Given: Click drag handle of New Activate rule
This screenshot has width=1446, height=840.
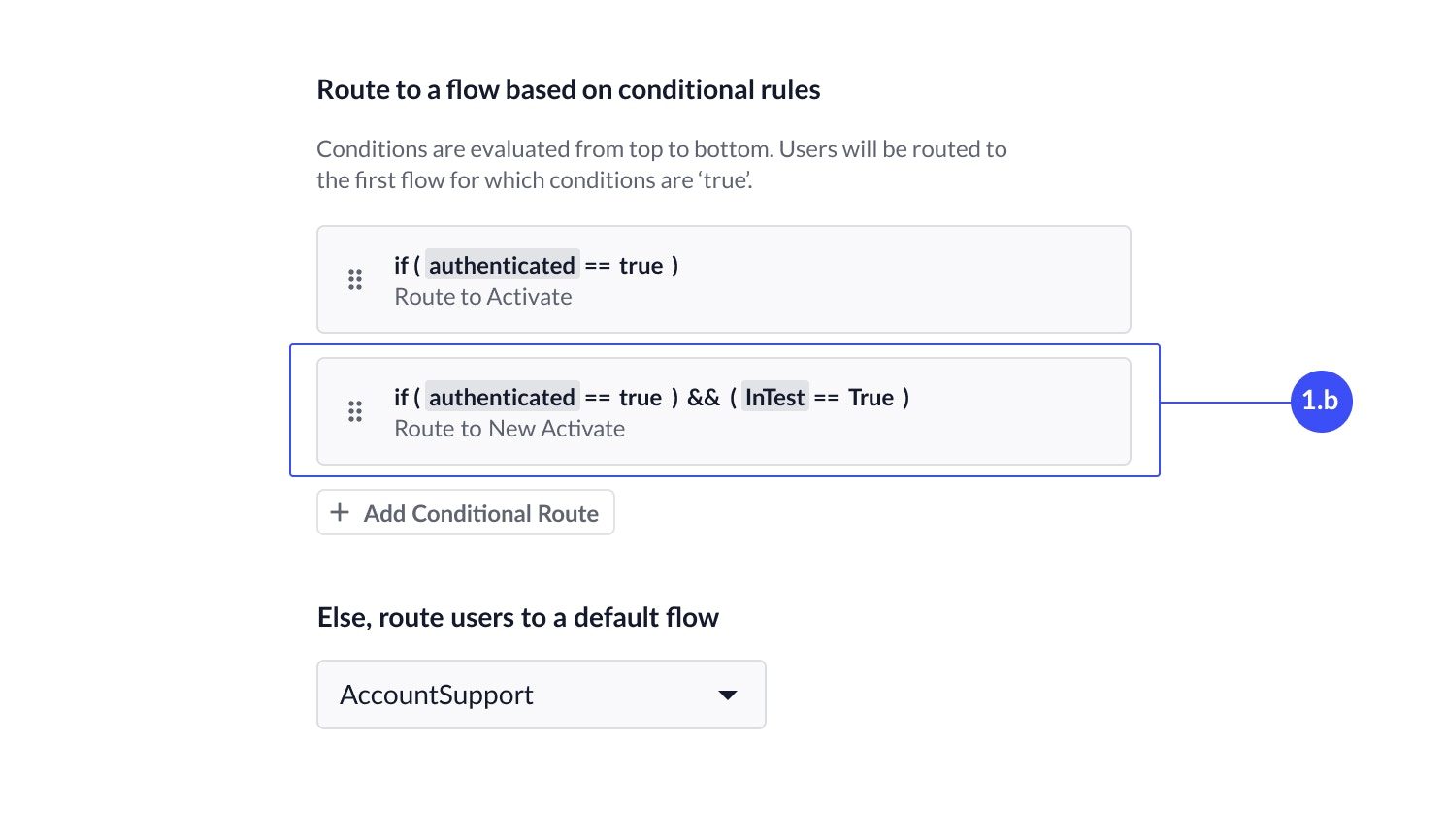Looking at the screenshot, I should pyautogui.click(x=355, y=411).
